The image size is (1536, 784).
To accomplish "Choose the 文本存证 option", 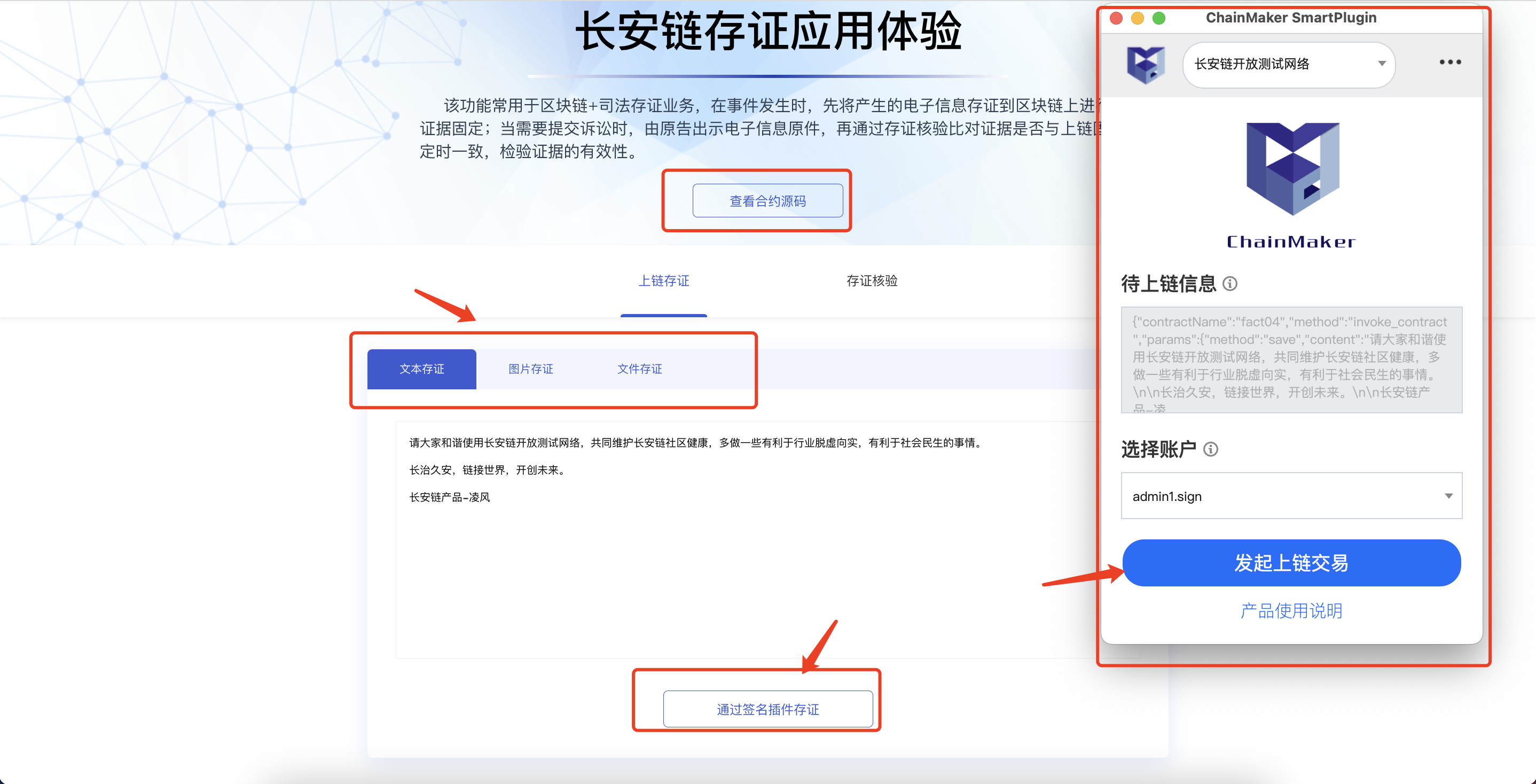I will click(x=421, y=369).
